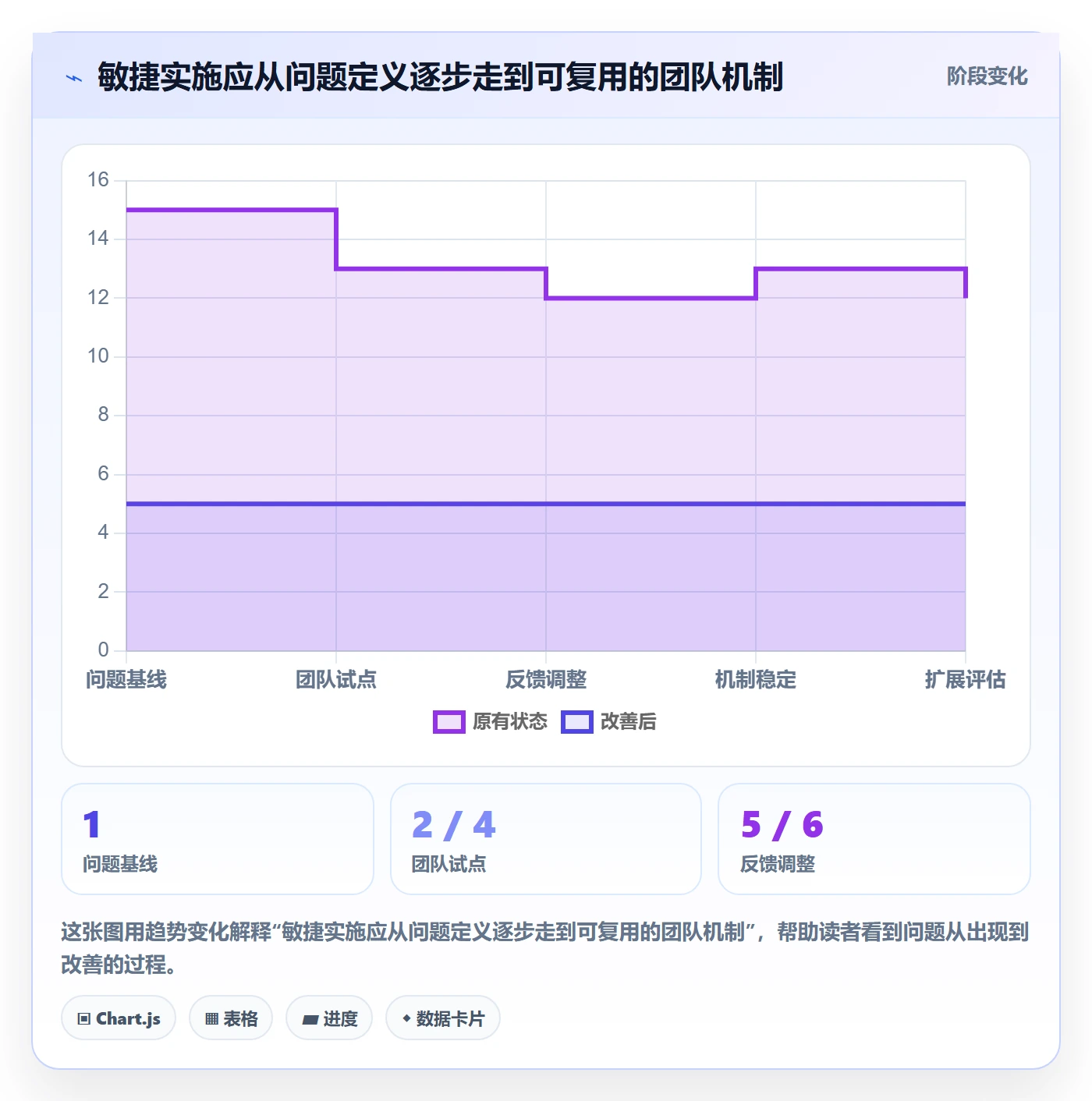Click the description paragraph starting 这张图用趋势变化
Viewport: 1092px width, 1101px height.
click(x=545, y=948)
